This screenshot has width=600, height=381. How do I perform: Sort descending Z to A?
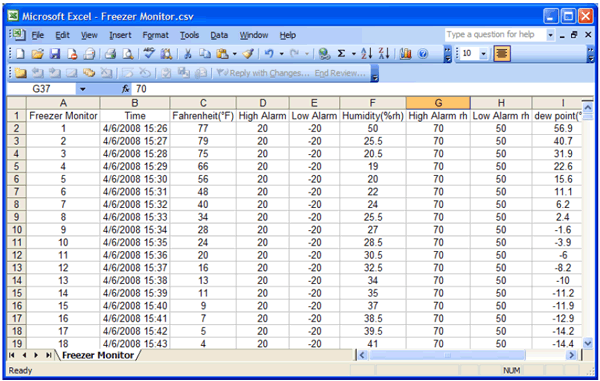(384, 54)
